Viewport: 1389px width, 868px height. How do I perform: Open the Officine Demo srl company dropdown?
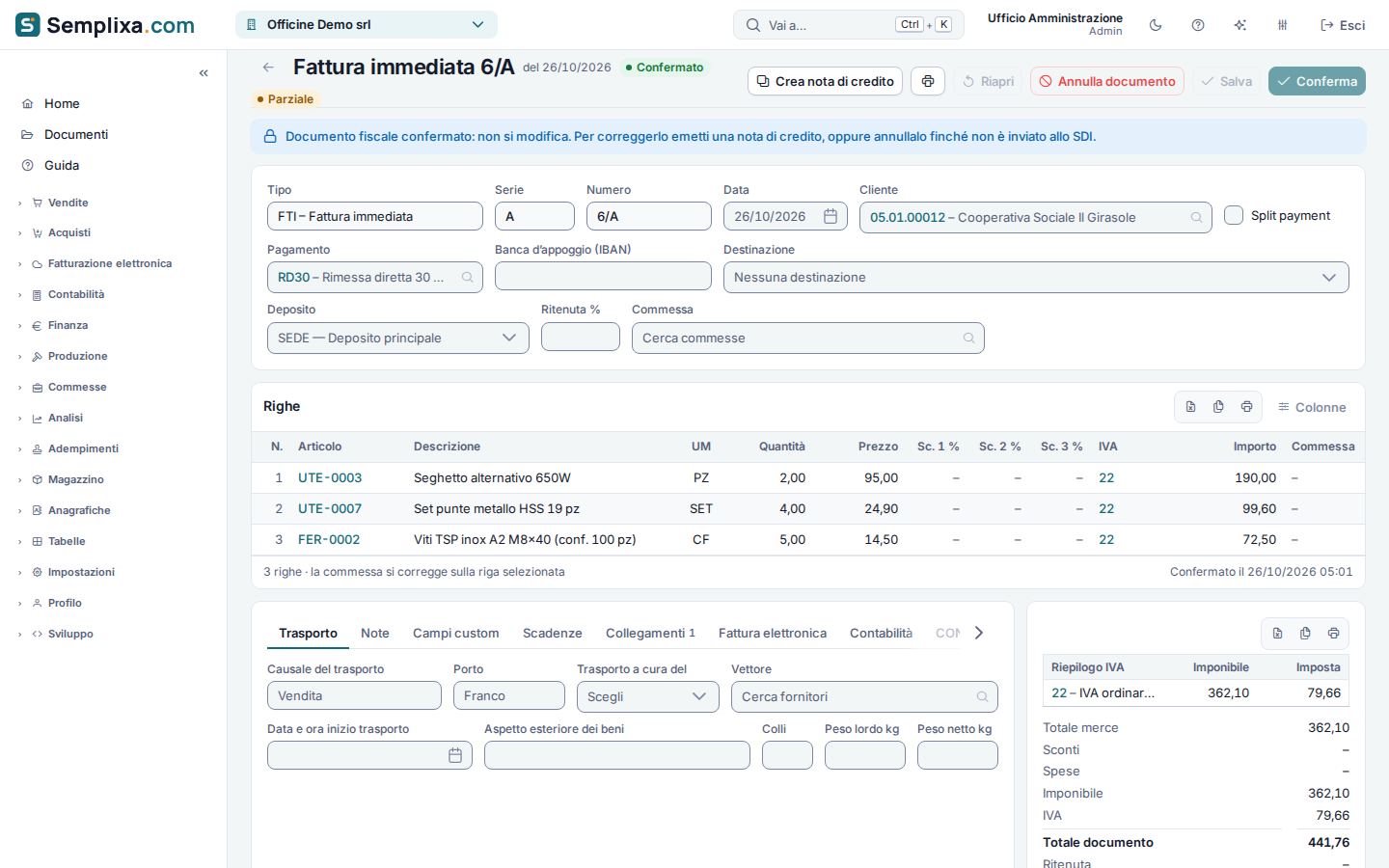(x=367, y=25)
